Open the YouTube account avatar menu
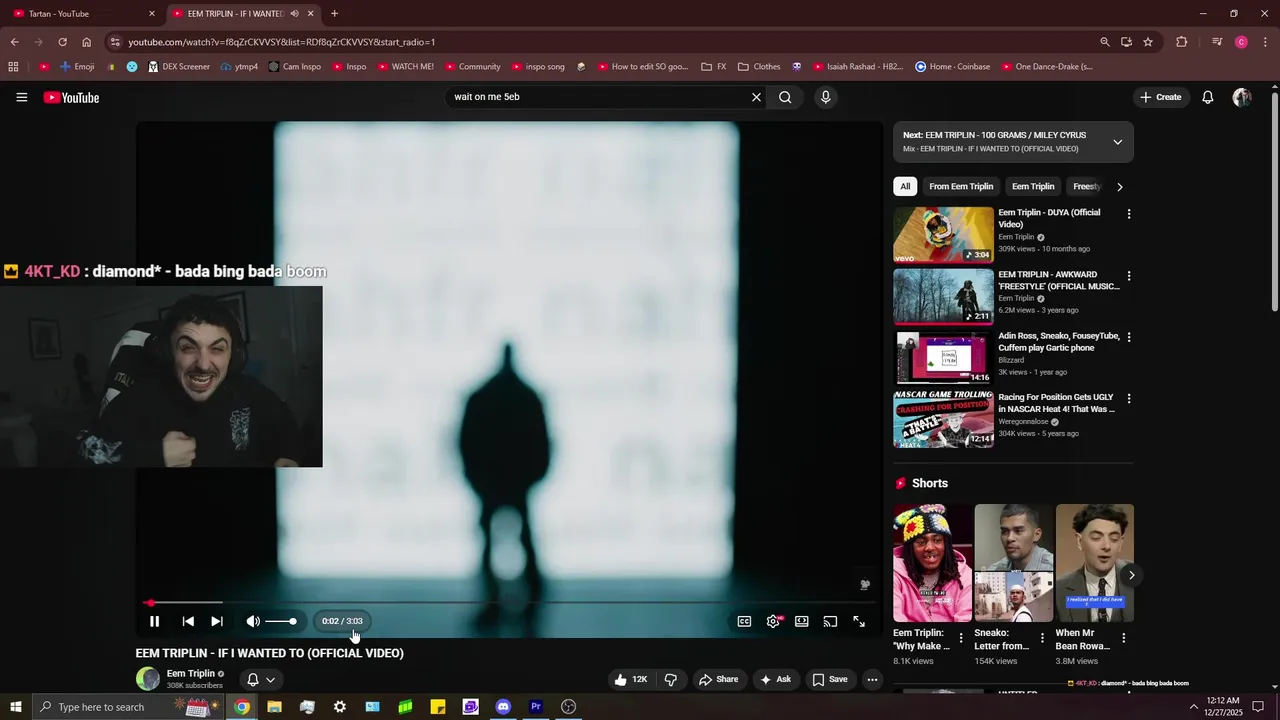This screenshot has width=1280, height=720. pyautogui.click(x=1242, y=97)
